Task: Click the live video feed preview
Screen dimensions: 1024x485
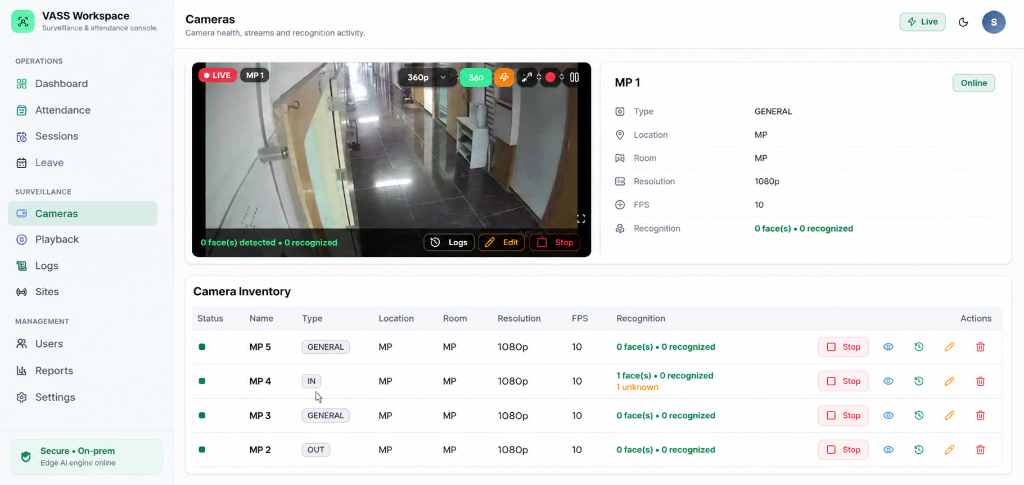Action: click(x=391, y=159)
